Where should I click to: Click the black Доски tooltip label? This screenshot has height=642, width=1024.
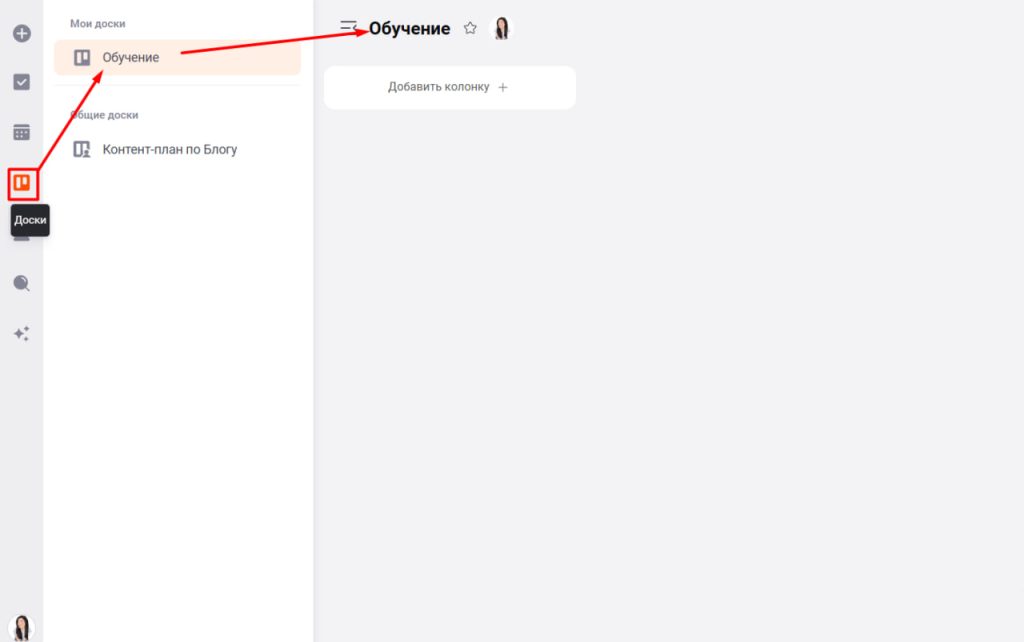(30, 220)
